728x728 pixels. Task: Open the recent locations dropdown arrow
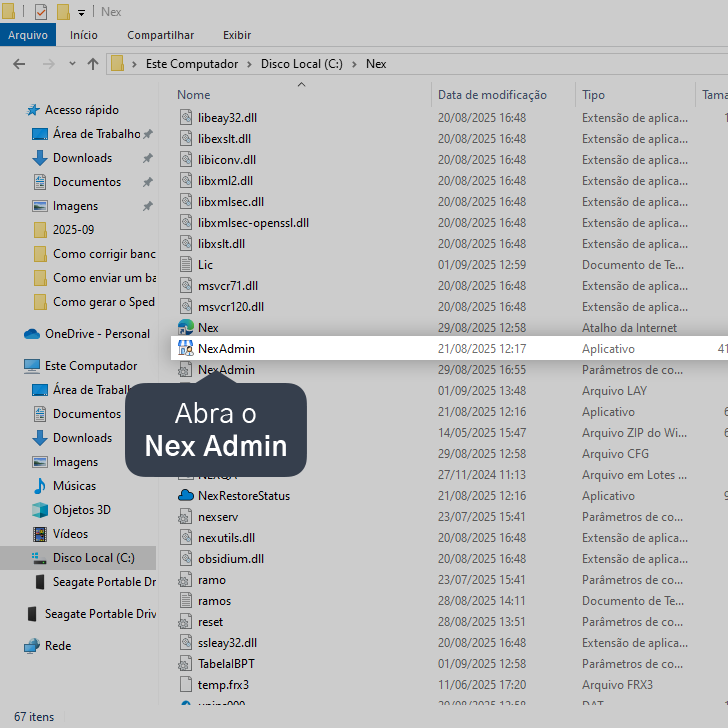72,64
